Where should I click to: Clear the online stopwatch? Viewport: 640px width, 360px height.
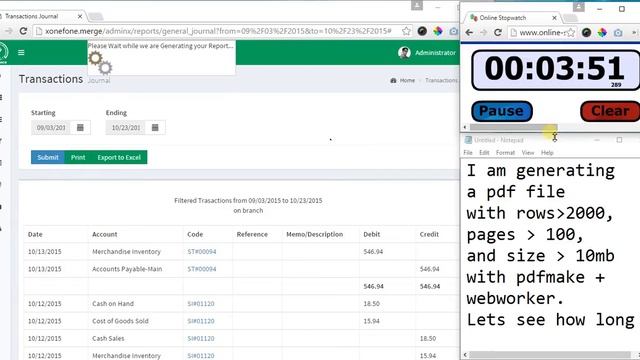coord(610,111)
